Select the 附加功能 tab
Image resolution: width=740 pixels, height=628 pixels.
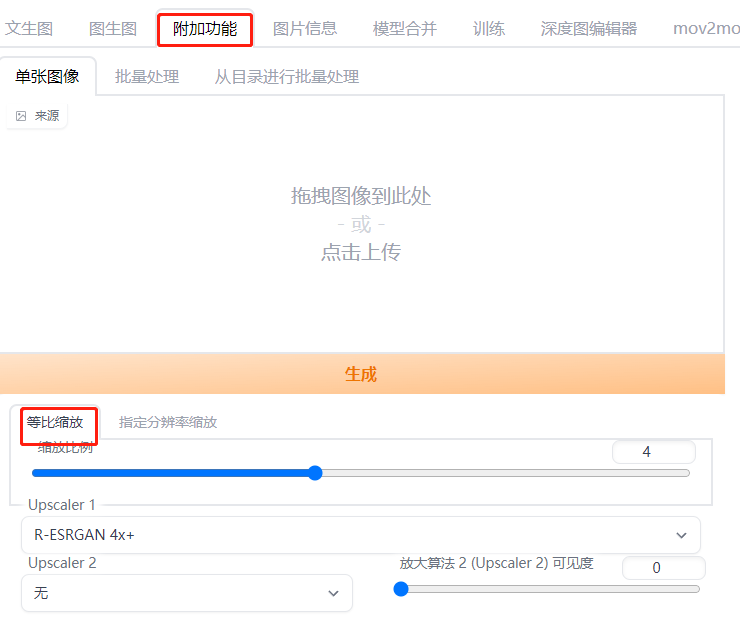(205, 29)
